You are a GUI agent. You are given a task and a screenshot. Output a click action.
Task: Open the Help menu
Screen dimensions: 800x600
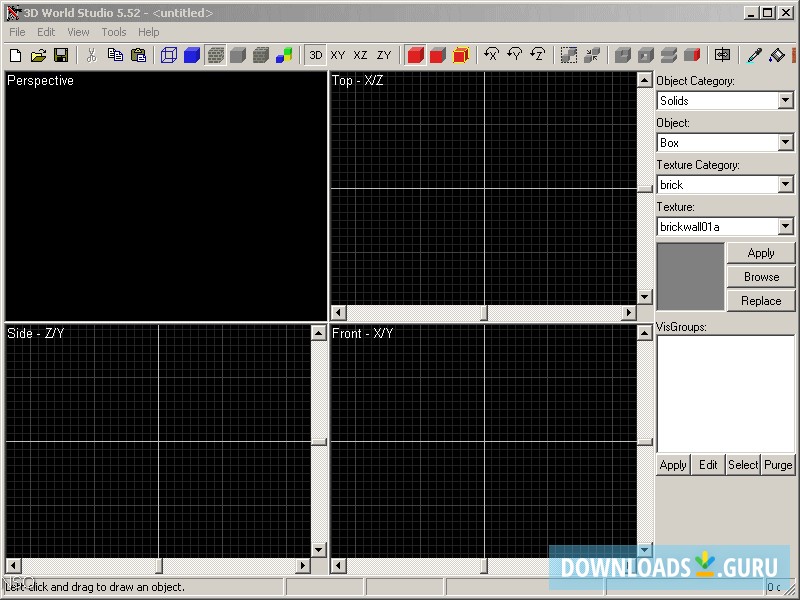148,32
